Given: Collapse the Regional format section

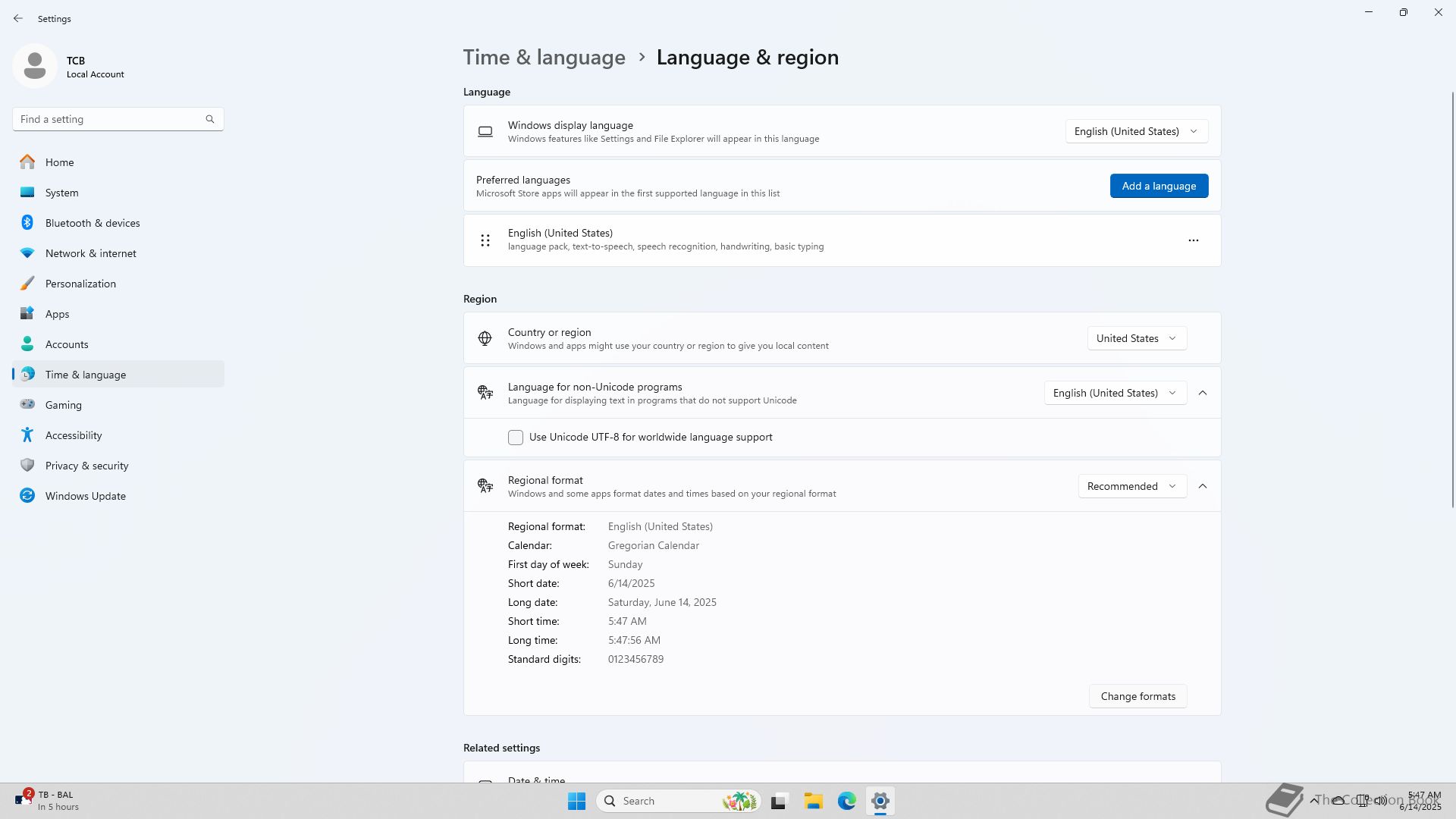Looking at the screenshot, I should [1203, 486].
